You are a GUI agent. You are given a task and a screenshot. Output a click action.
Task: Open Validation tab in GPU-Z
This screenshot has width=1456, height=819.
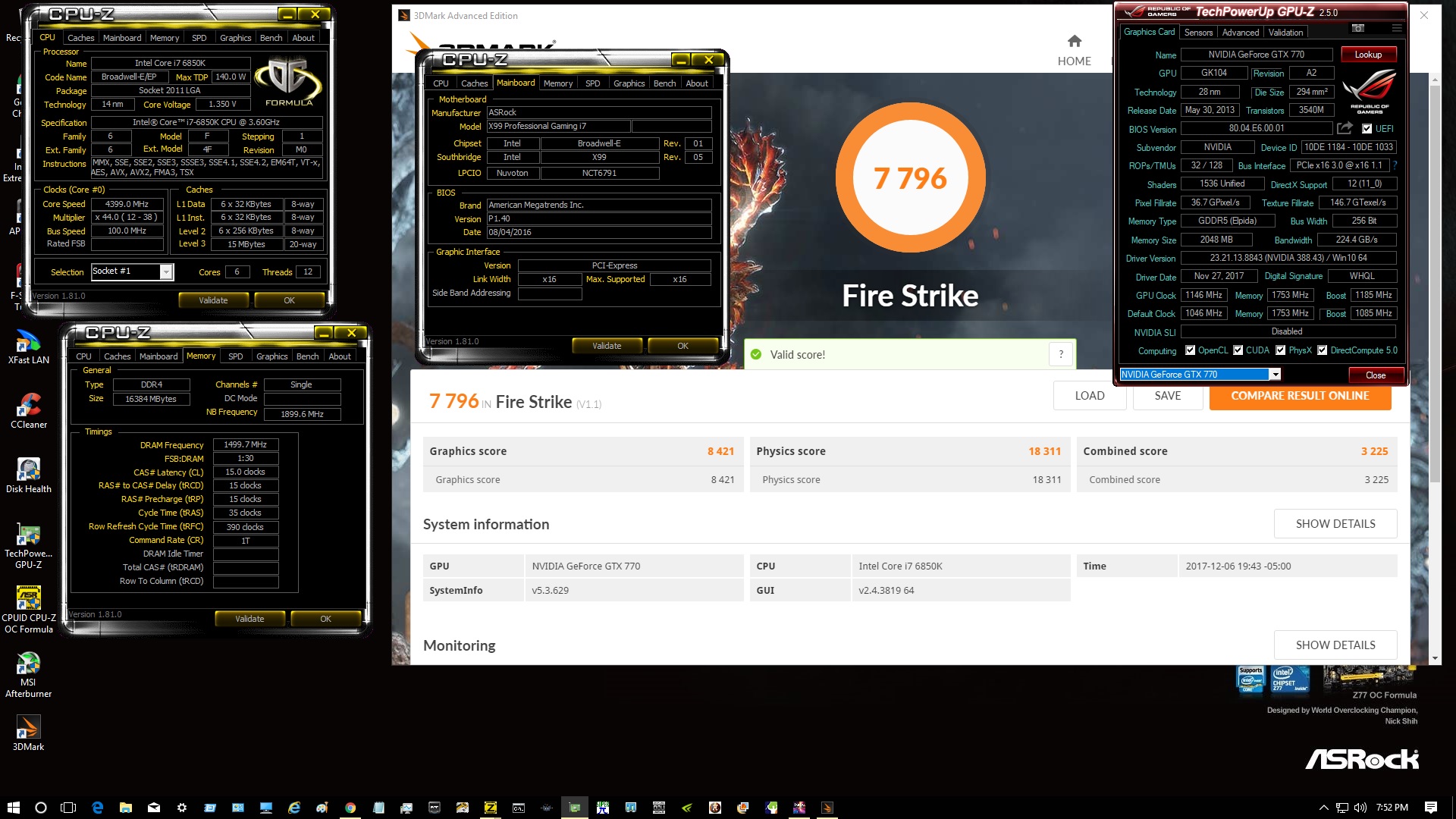tap(1286, 33)
